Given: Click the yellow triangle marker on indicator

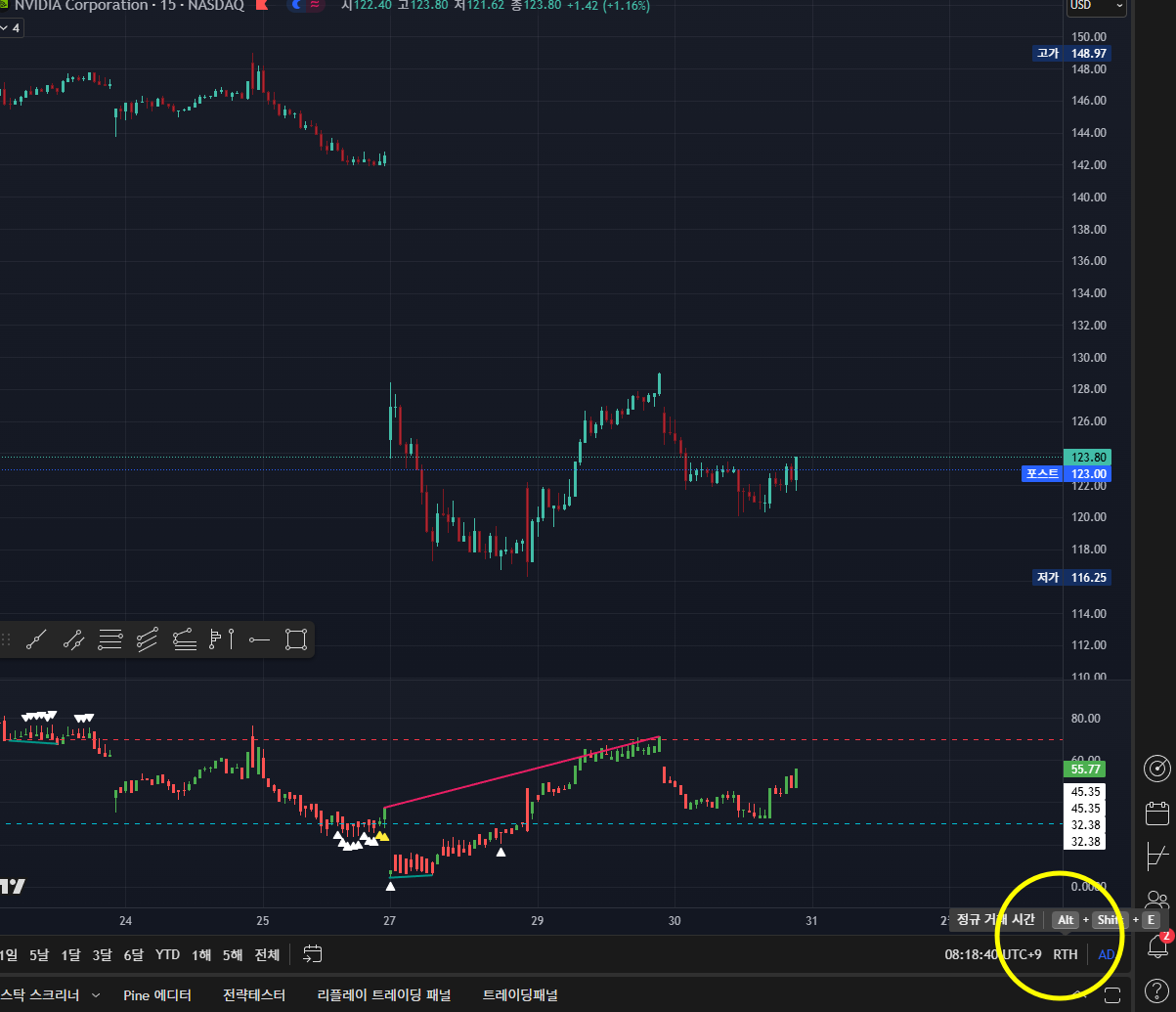Looking at the screenshot, I should (x=382, y=836).
